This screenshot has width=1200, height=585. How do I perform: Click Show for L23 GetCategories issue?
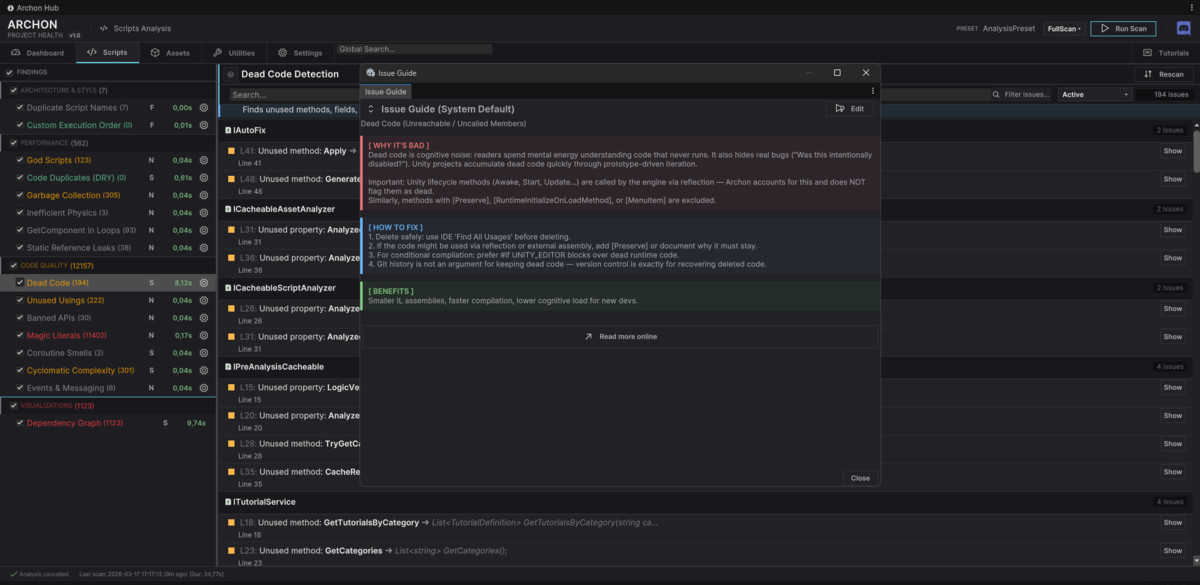(x=1173, y=551)
